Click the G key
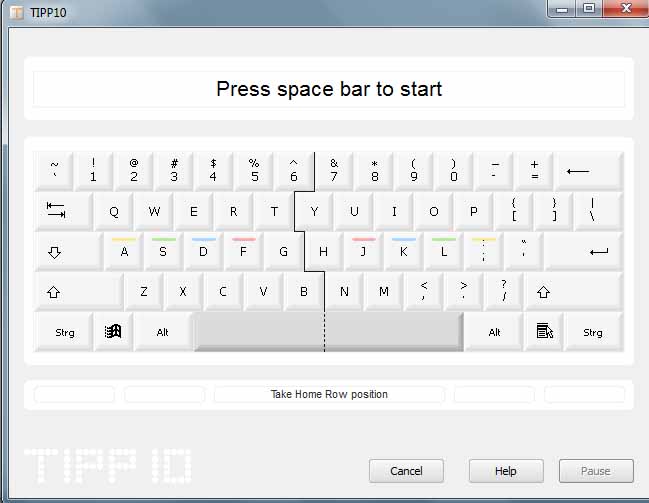Screen dimensions: 649x503 (284, 251)
